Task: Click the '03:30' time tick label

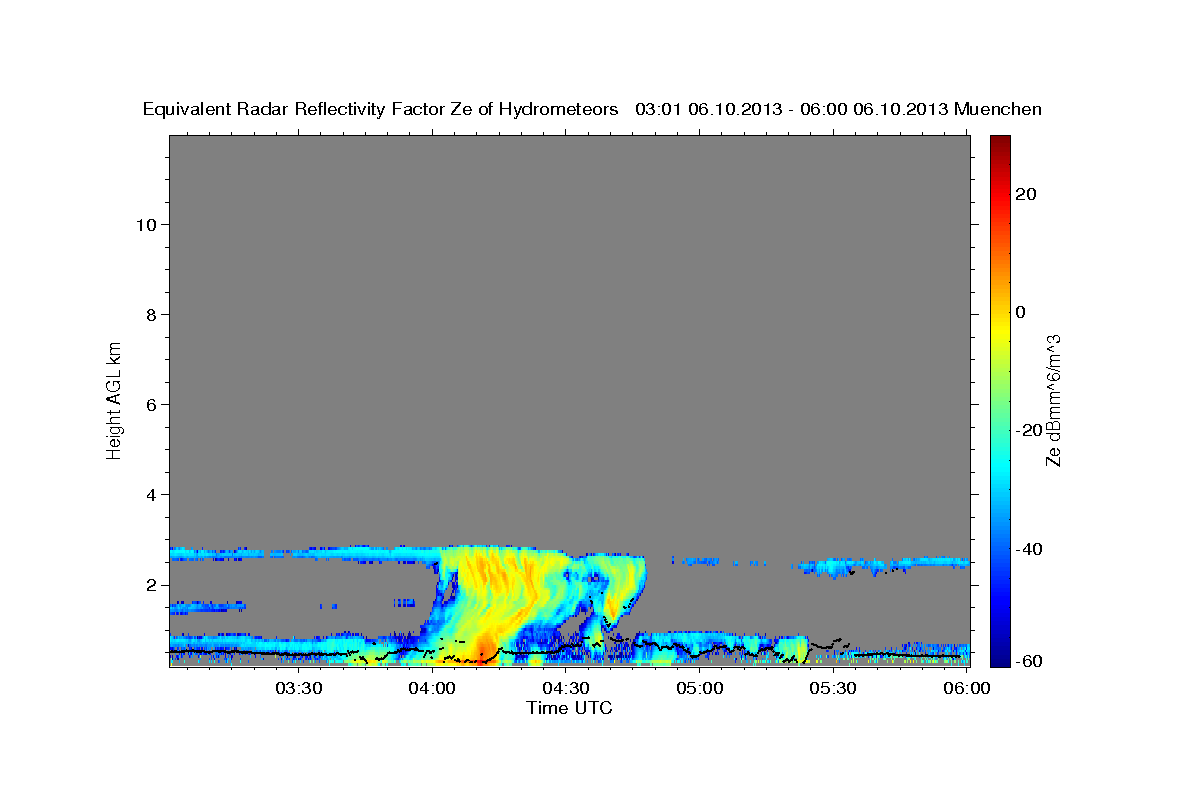Action: (x=298, y=688)
